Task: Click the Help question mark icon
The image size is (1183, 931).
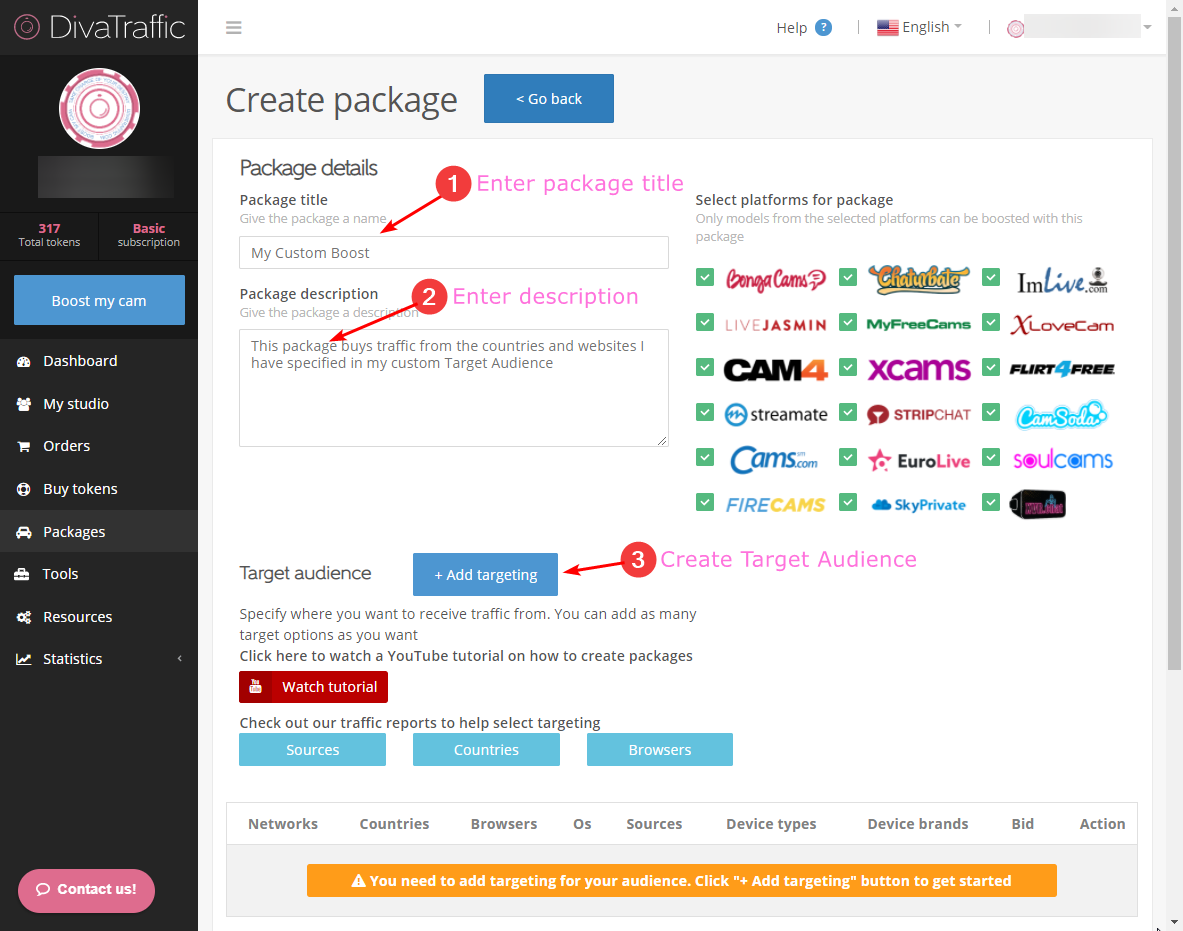Action: coord(824,28)
